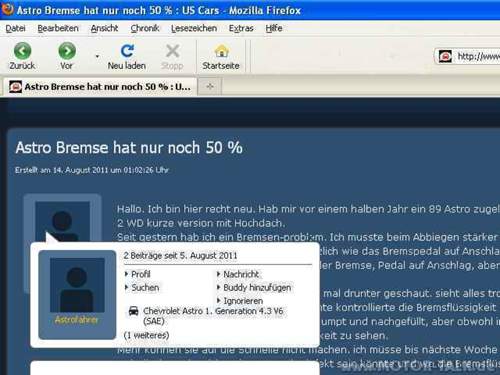500x375 pixels.
Task: Open the Lesezeichen menu
Action: point(194,28)
